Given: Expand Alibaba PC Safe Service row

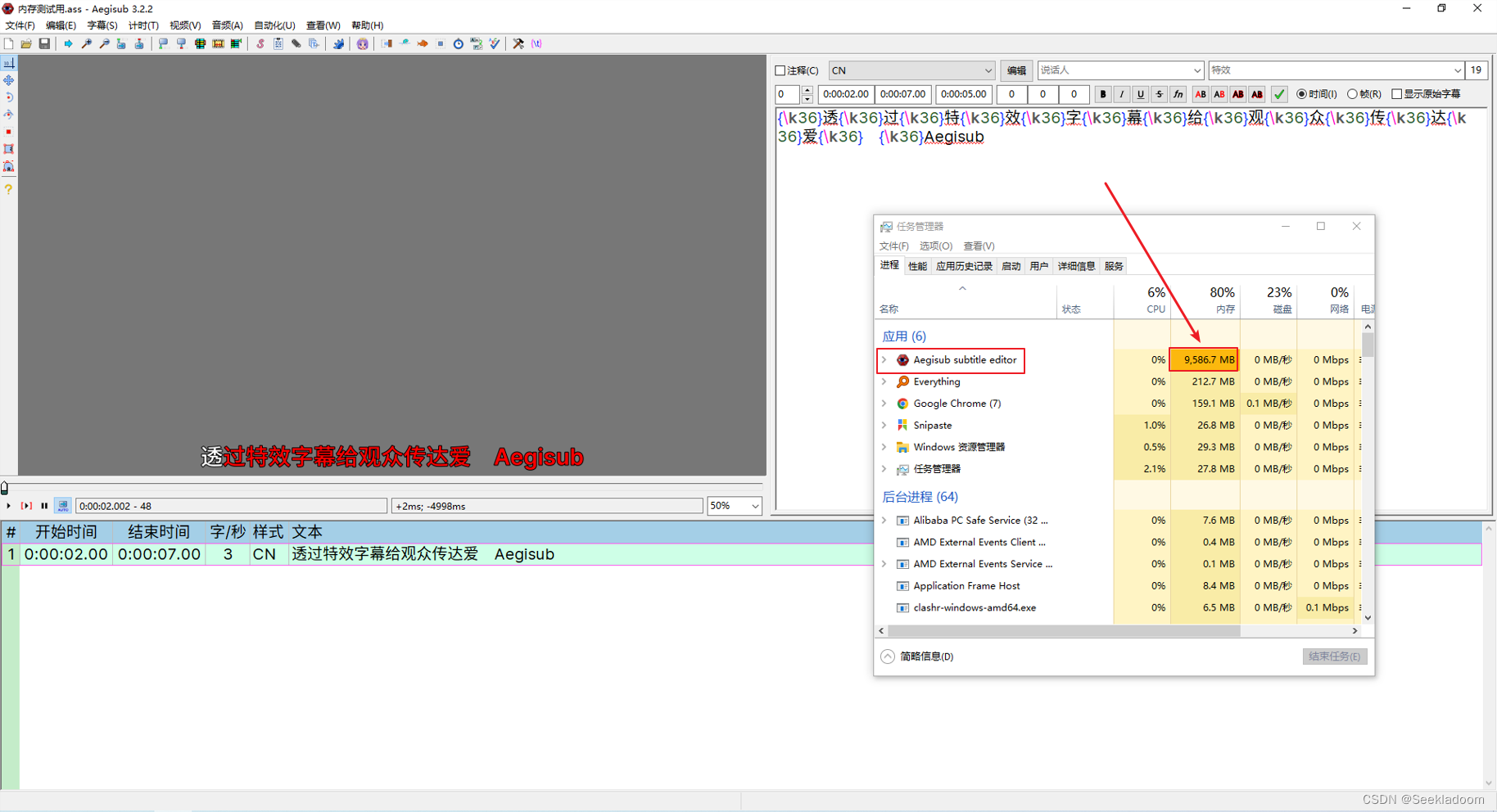Looking at the screenshot, I should 884,520.
